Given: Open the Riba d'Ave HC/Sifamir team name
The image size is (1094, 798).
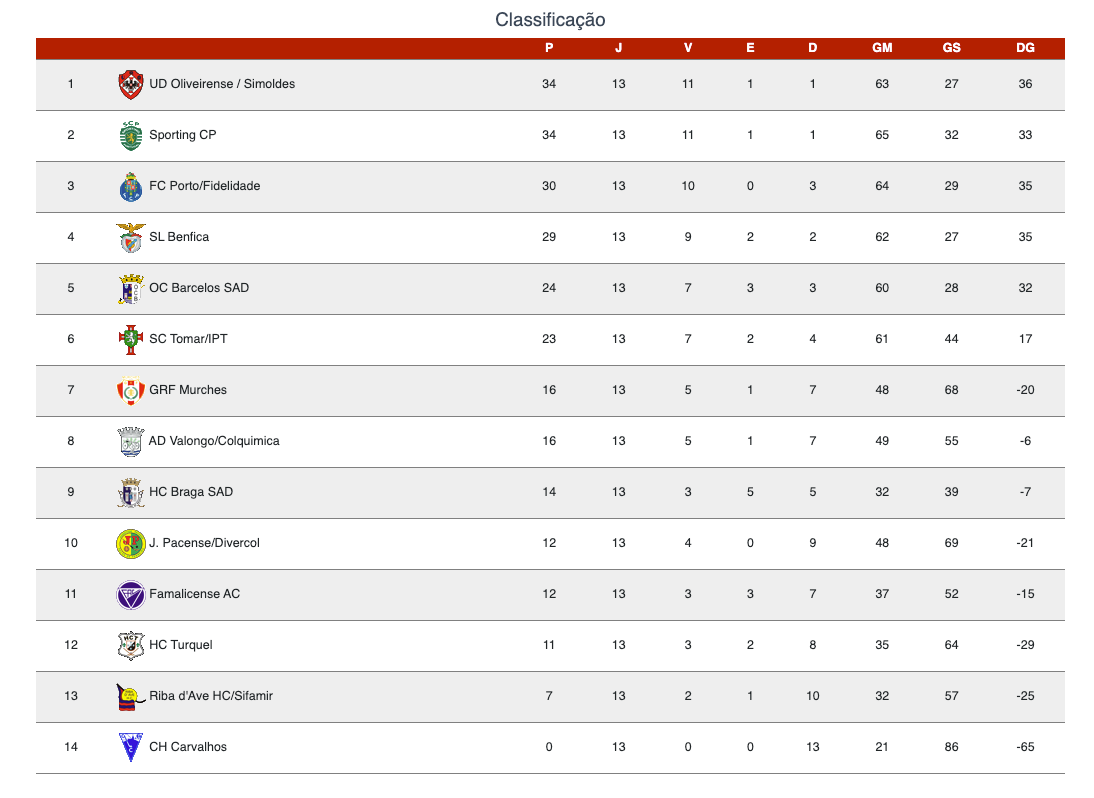Looking at the screenshot, I should point(211,695).
